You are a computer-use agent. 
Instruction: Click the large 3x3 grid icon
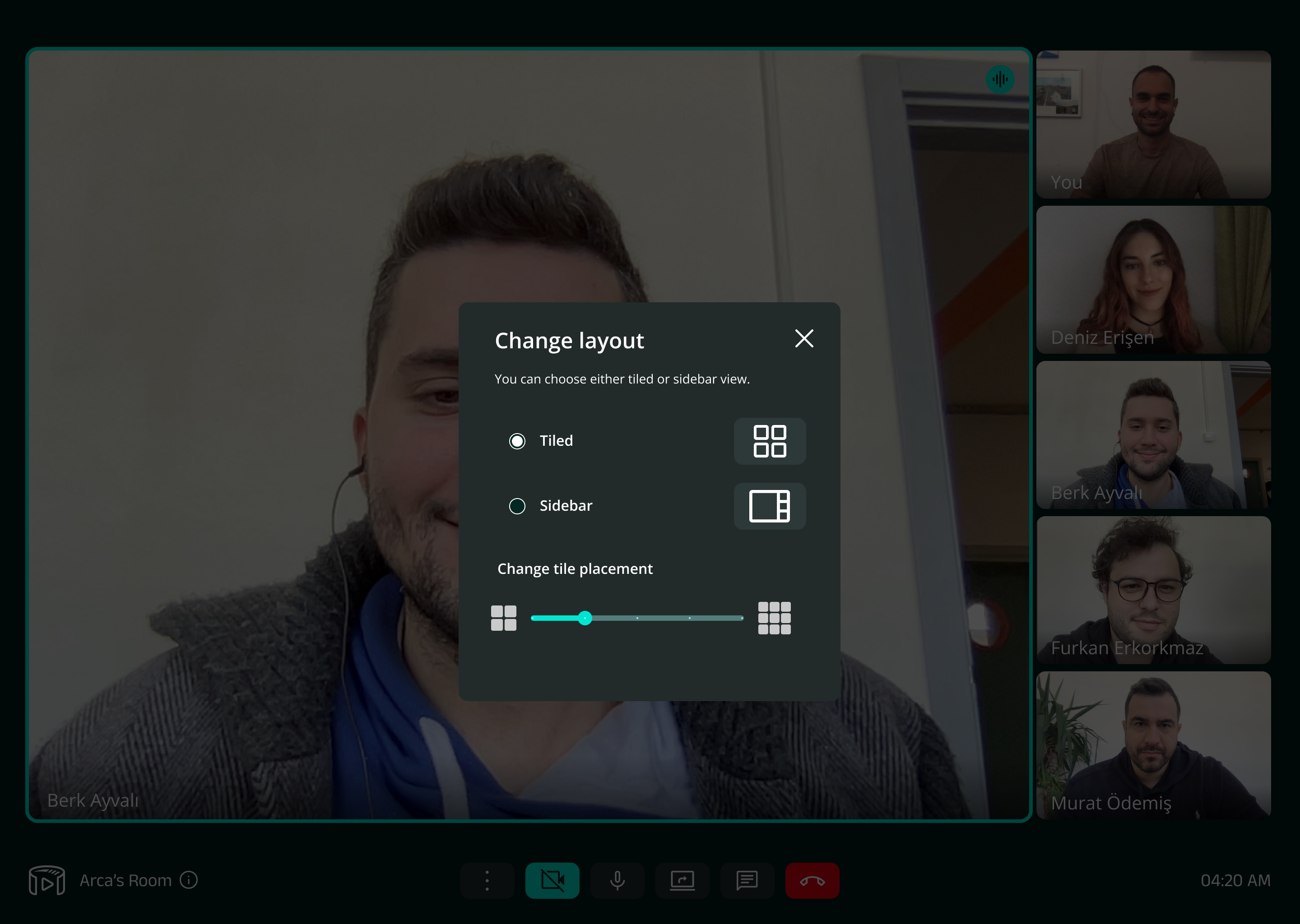pyautogui.click(x=774, y=618)
